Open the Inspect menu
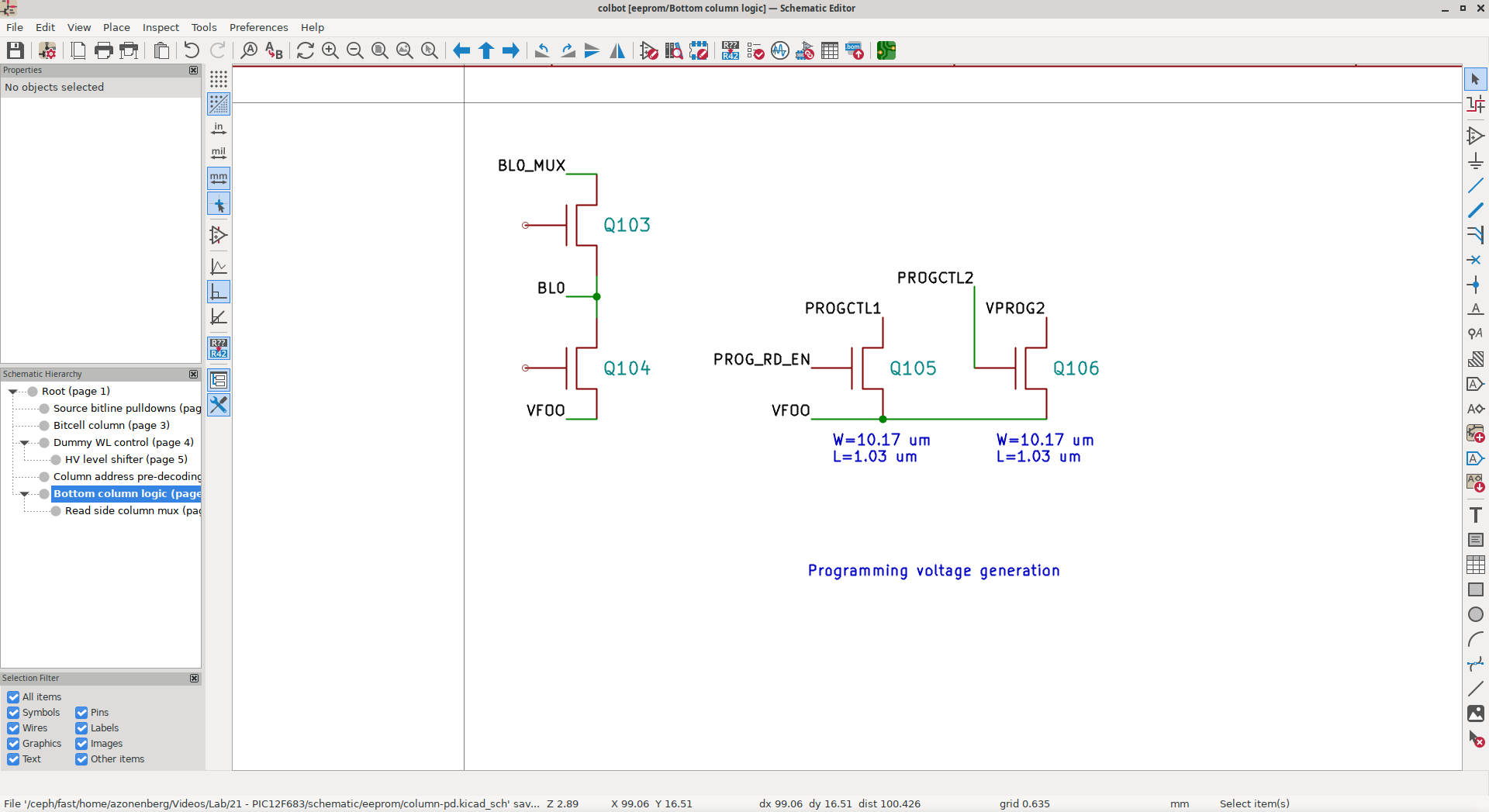 point(161,27)
